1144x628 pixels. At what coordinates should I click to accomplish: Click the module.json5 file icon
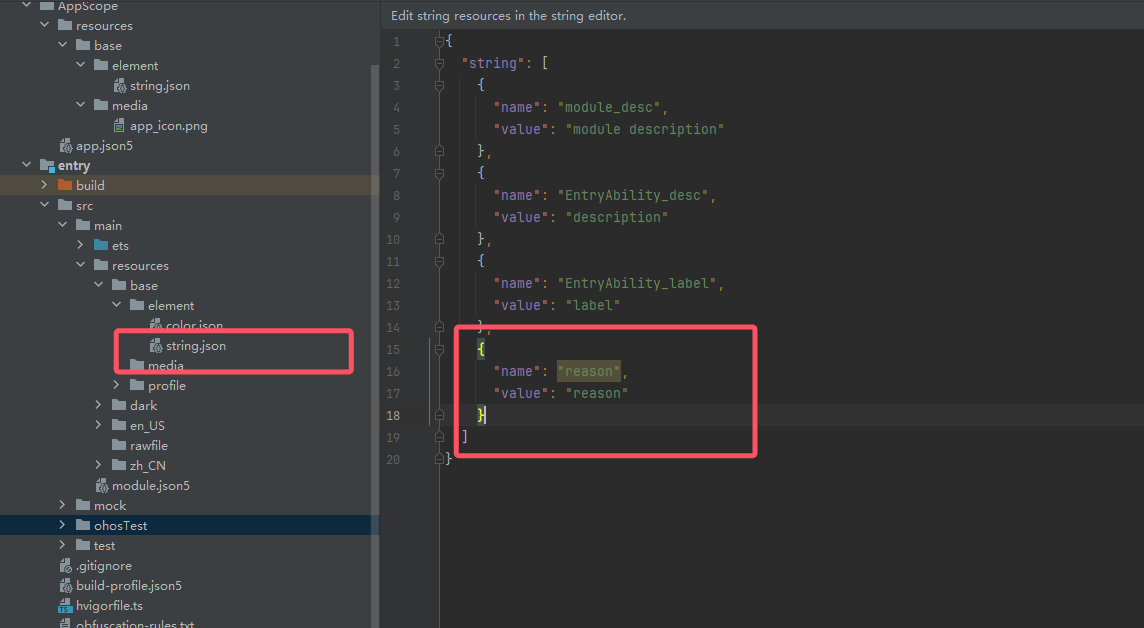(x=101, y=485)
